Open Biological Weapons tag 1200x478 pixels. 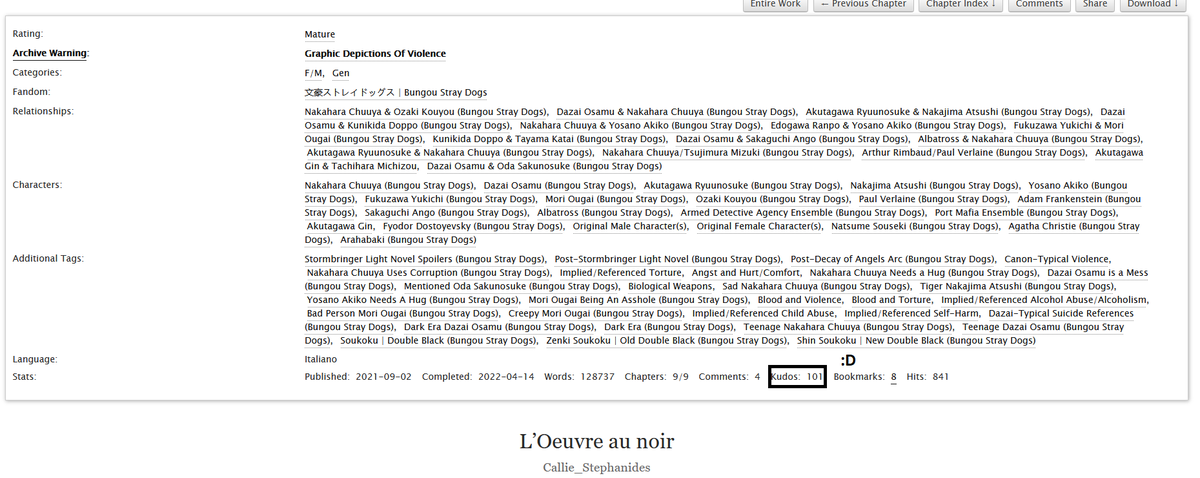(671, 286)
